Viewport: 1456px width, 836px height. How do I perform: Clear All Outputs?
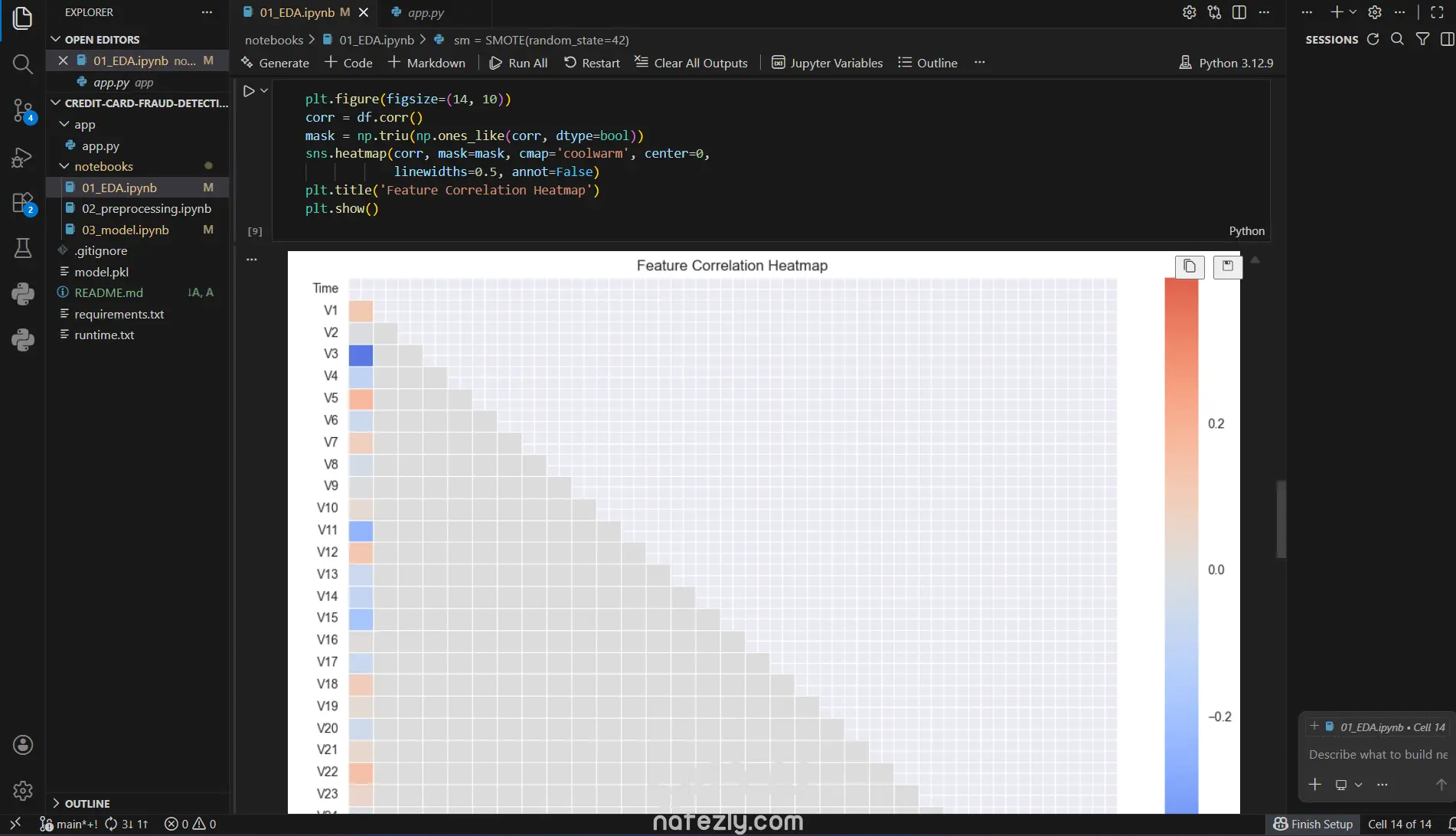pyautogui.click(x=691, y=63)
